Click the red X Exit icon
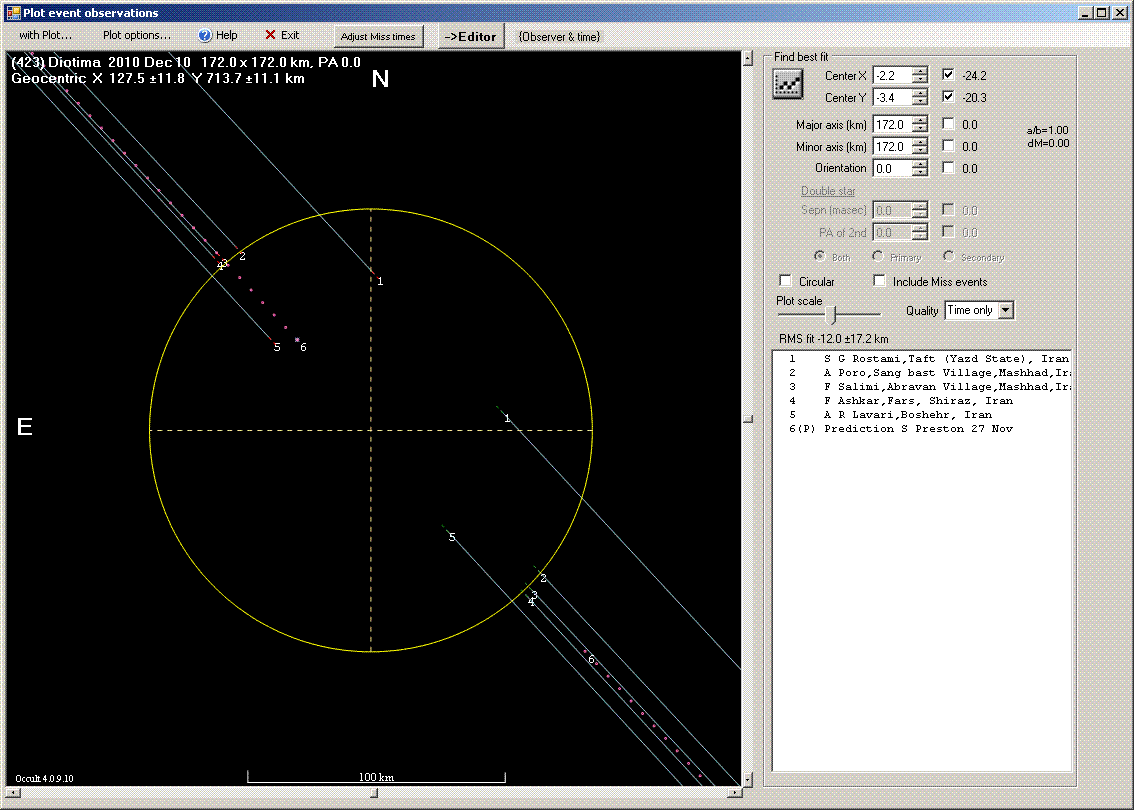Screen dimensions: 1134x810 pyautogui.click(x=270, y=35)
